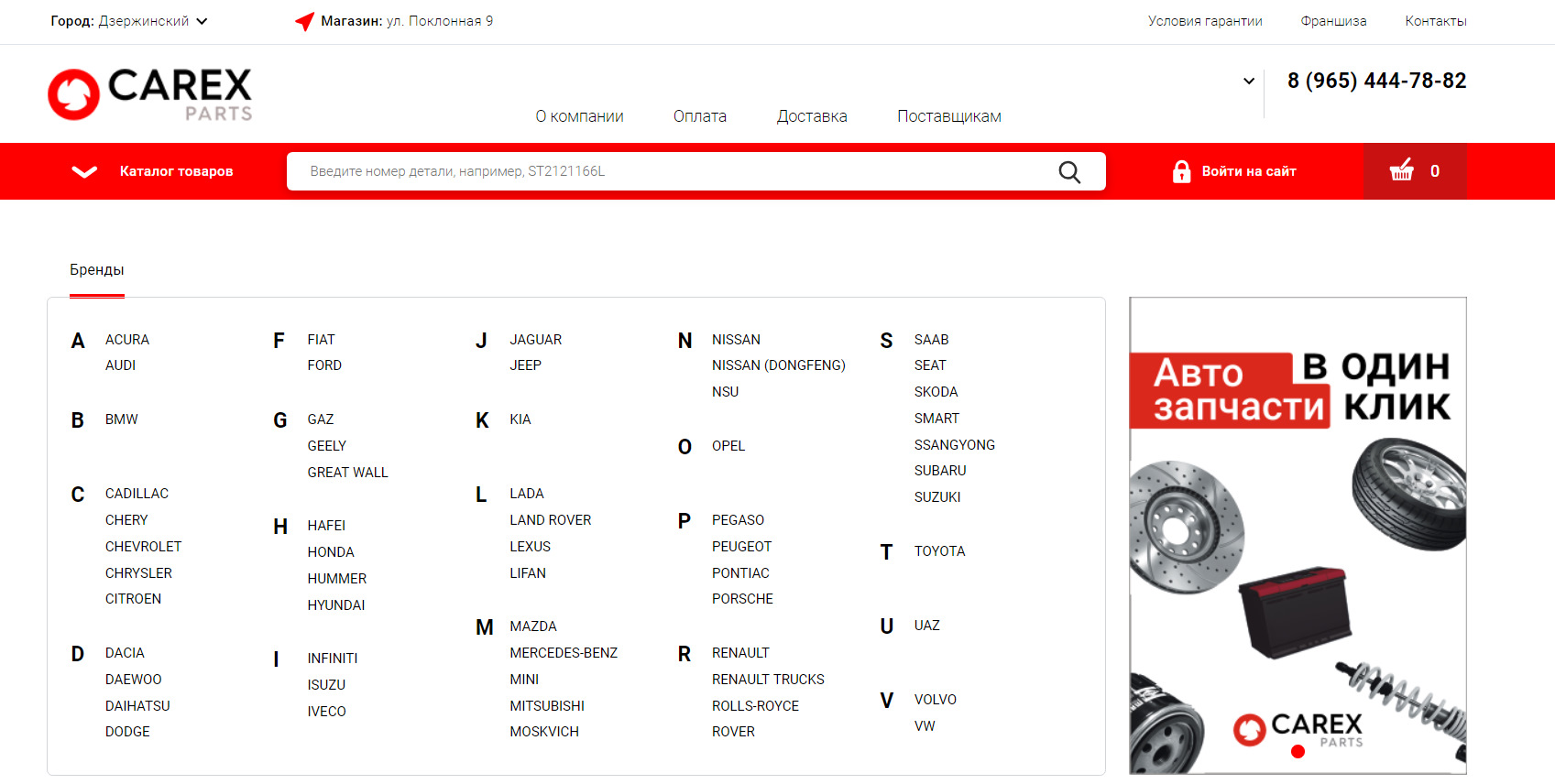Select the Бренды tab
Viewport: 1555px width, 784px height.
(97, 270)
